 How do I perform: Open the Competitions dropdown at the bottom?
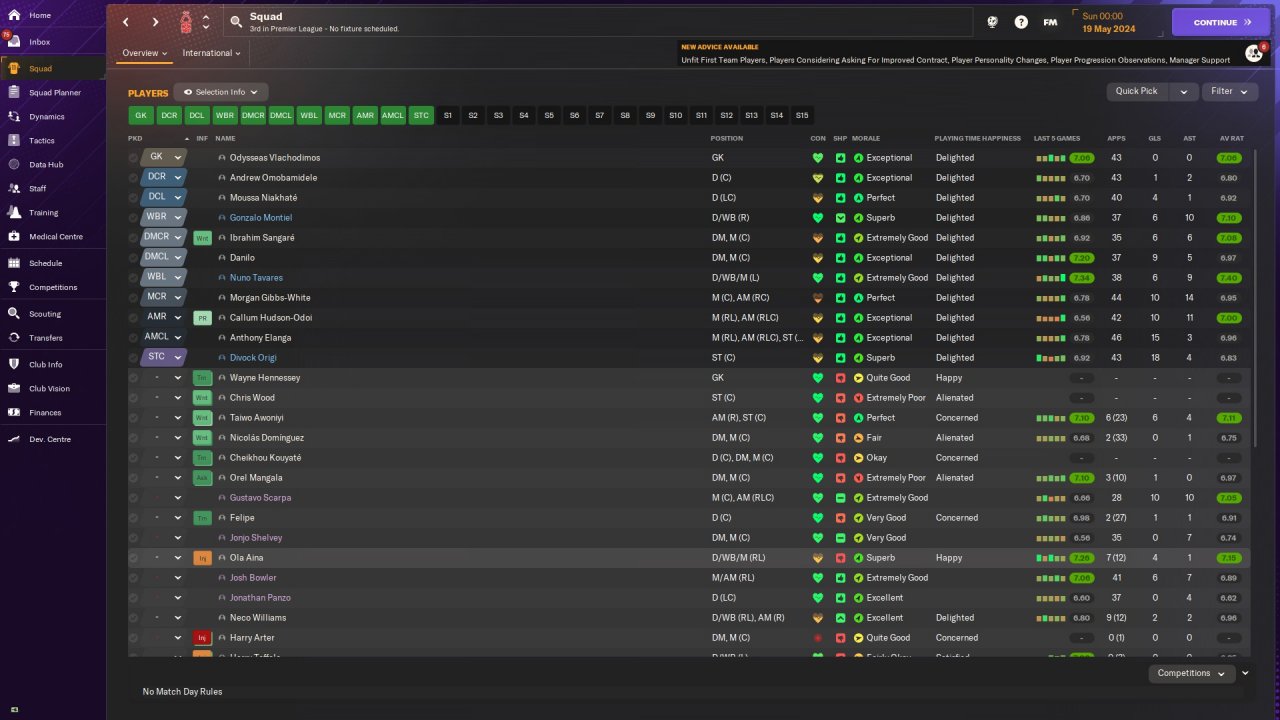tap(1190, 673)
